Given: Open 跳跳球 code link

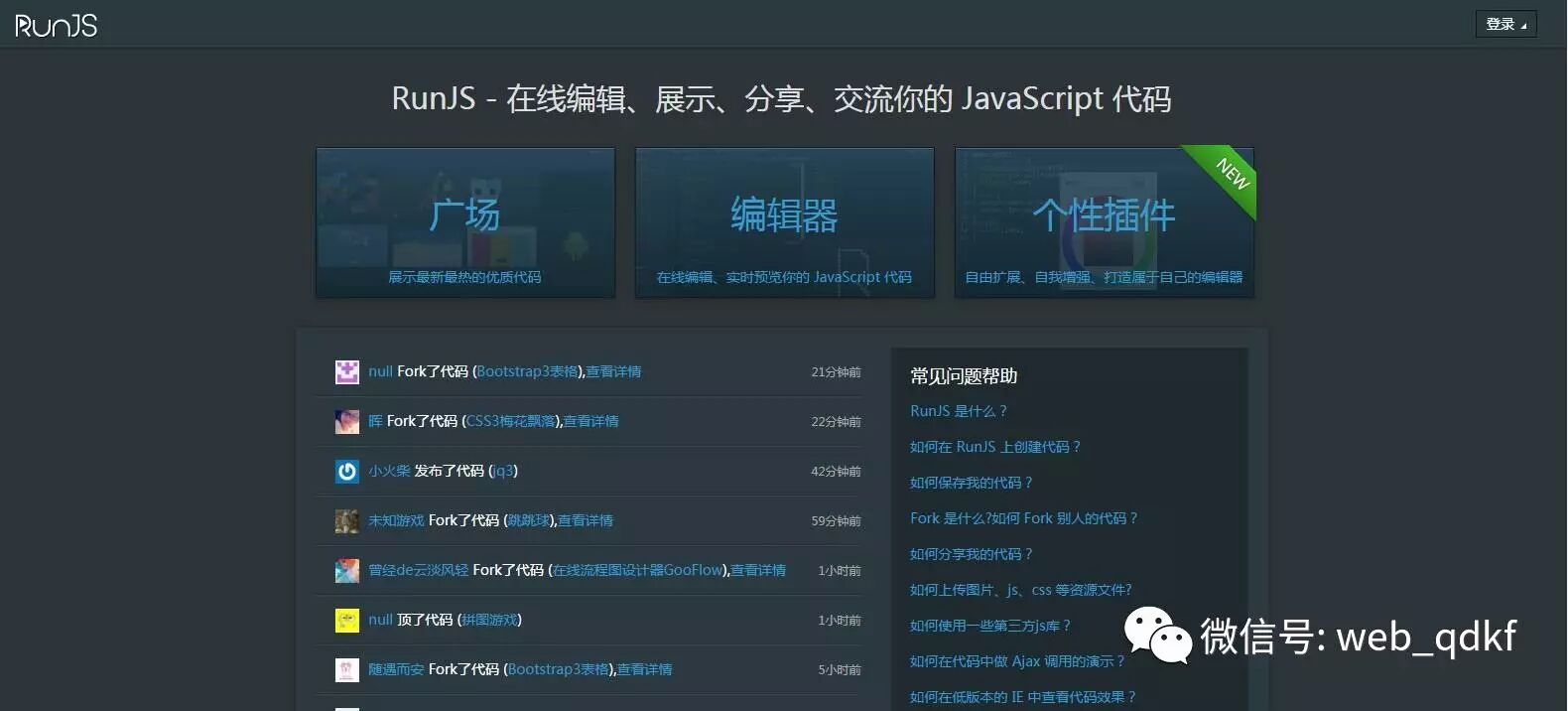Looking at the screenshot, I should (x=529, y=520).
